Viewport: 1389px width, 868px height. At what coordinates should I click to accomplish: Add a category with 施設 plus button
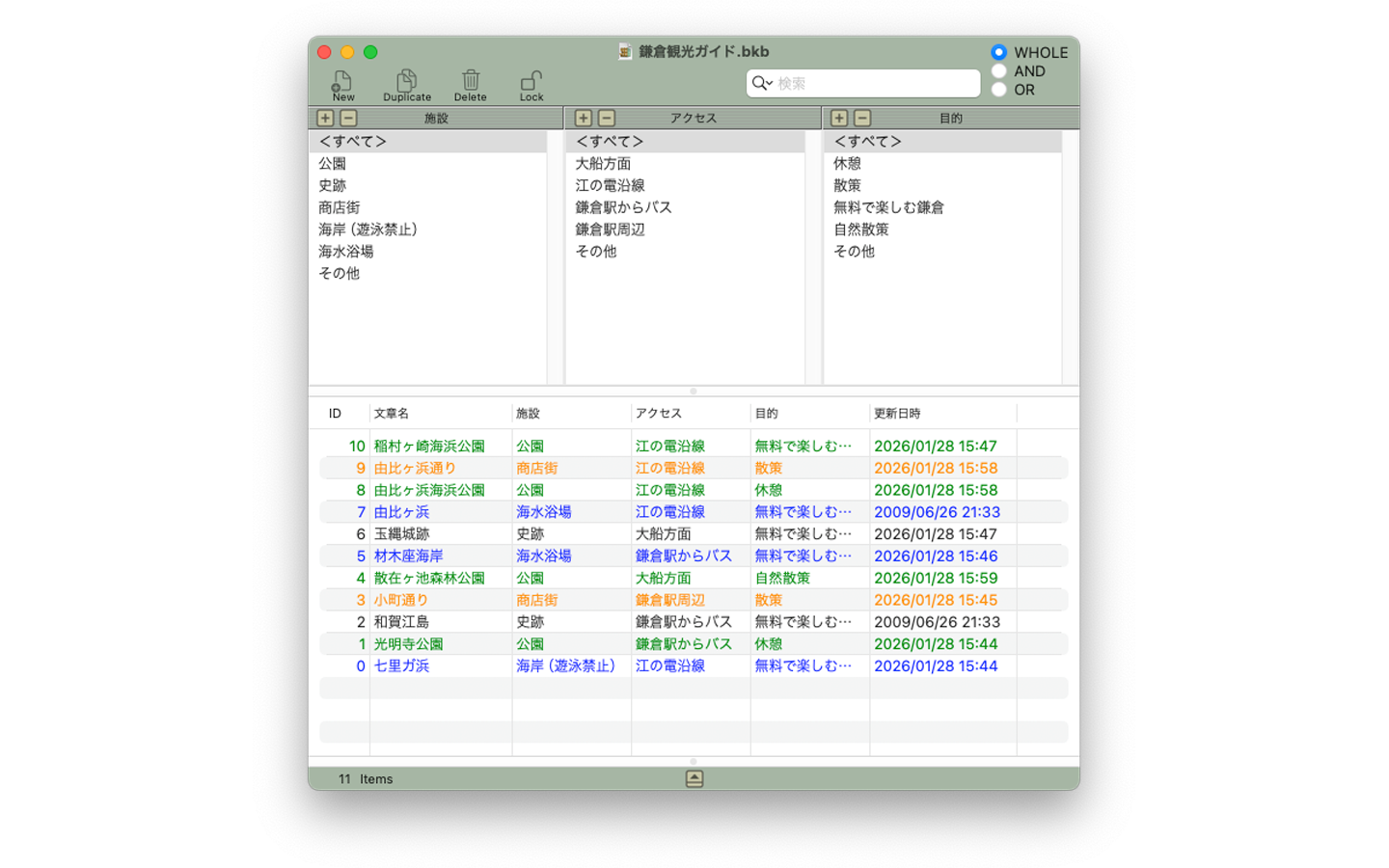coord(325,118)
